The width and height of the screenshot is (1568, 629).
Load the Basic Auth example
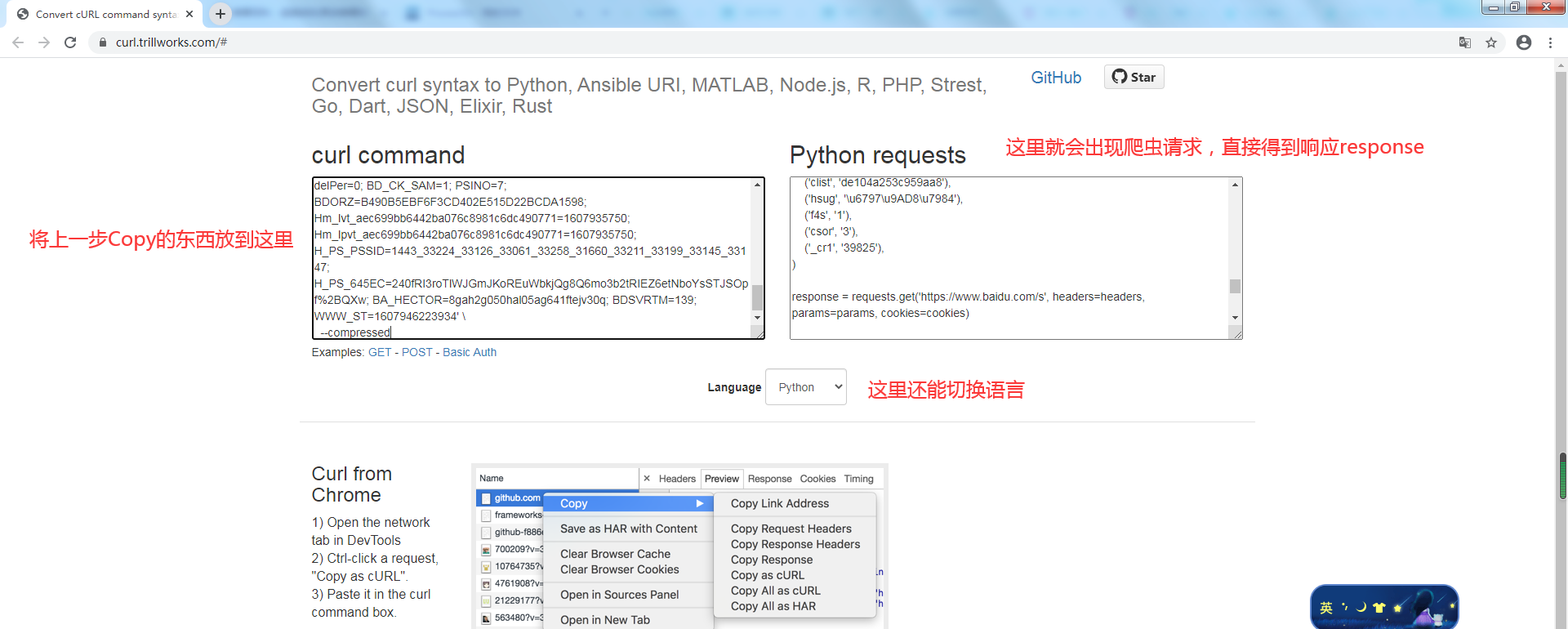pyautogui.click(x=470, y=352)
